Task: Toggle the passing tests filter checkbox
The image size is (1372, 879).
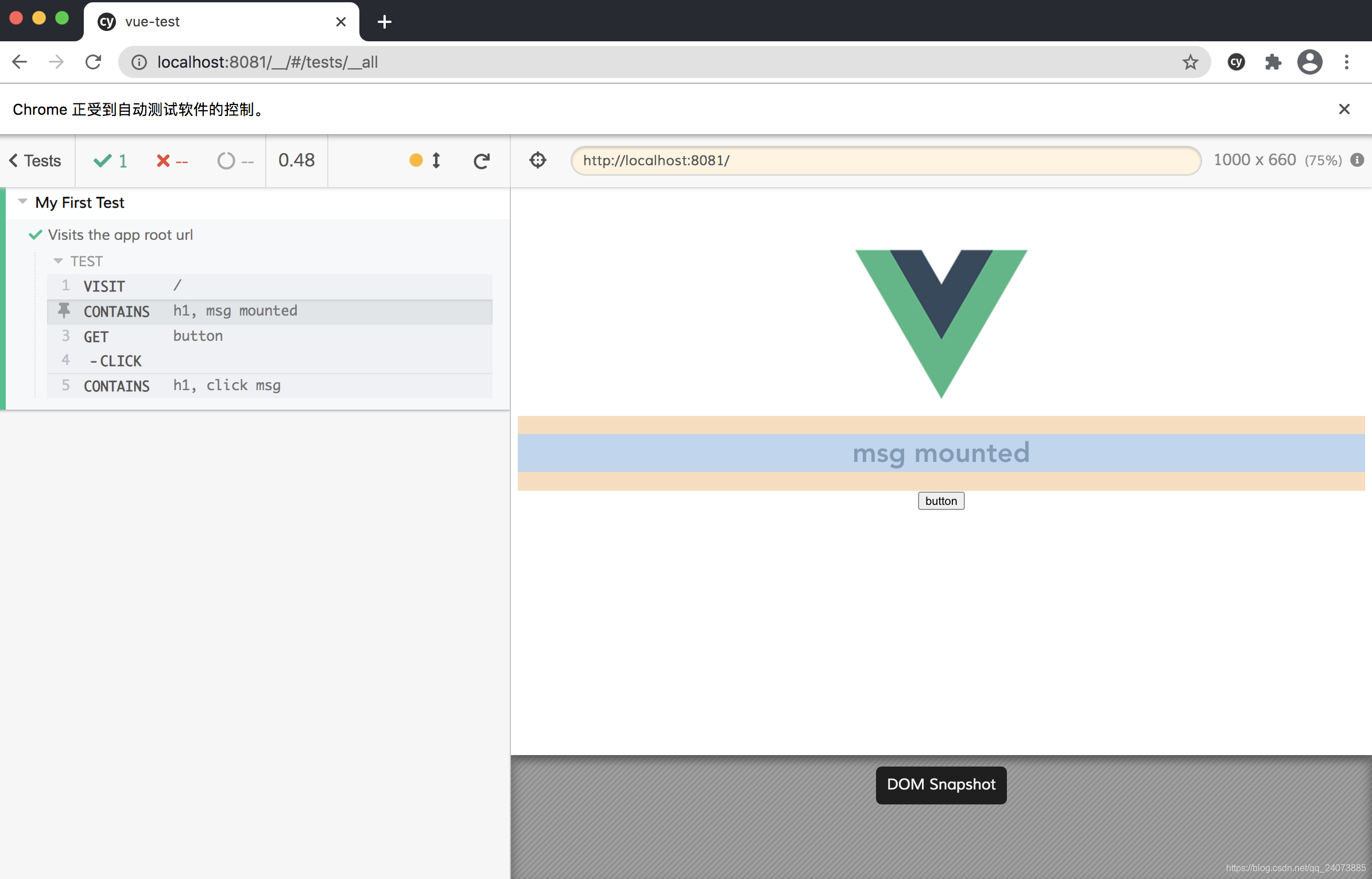Action: pos(111,161)
